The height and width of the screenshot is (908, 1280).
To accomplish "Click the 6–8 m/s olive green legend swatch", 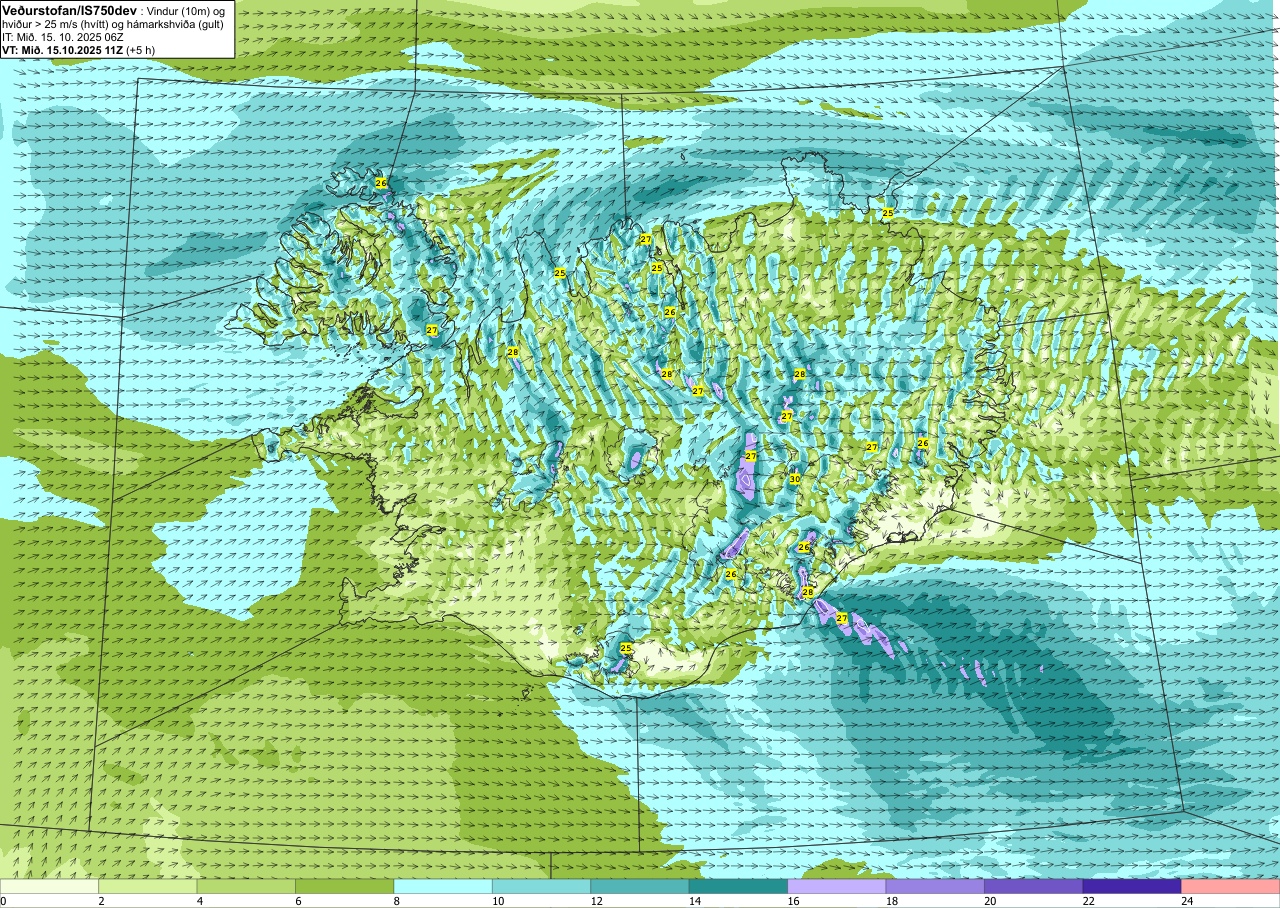I will click(345, 887).
